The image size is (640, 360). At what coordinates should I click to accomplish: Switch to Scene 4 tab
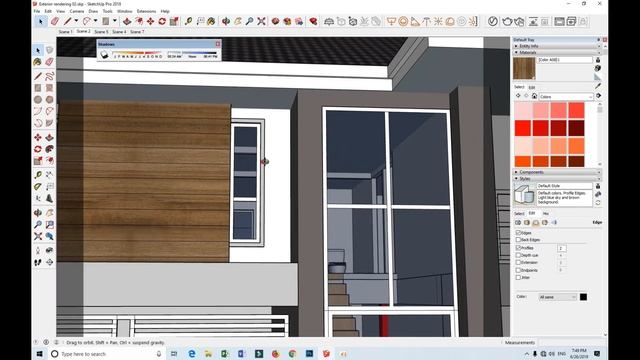click(x=119, y=31)
